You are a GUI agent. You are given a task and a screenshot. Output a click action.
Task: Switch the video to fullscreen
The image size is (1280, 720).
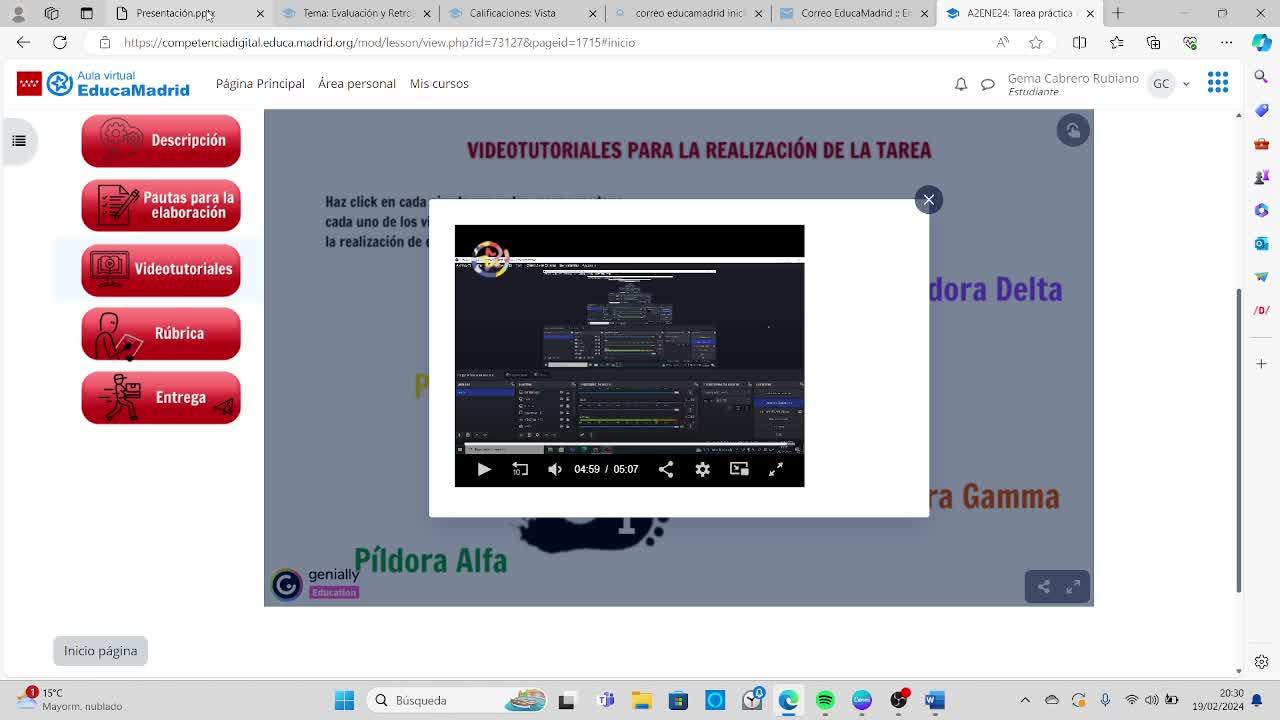tap(776, 469)
